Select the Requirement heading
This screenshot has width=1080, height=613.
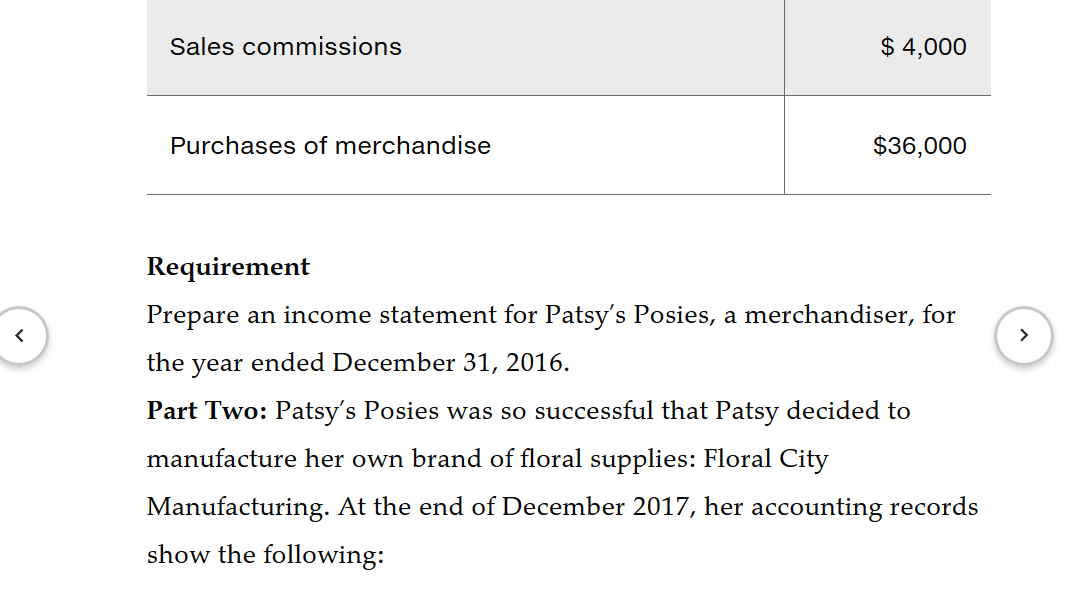(228, 266)
